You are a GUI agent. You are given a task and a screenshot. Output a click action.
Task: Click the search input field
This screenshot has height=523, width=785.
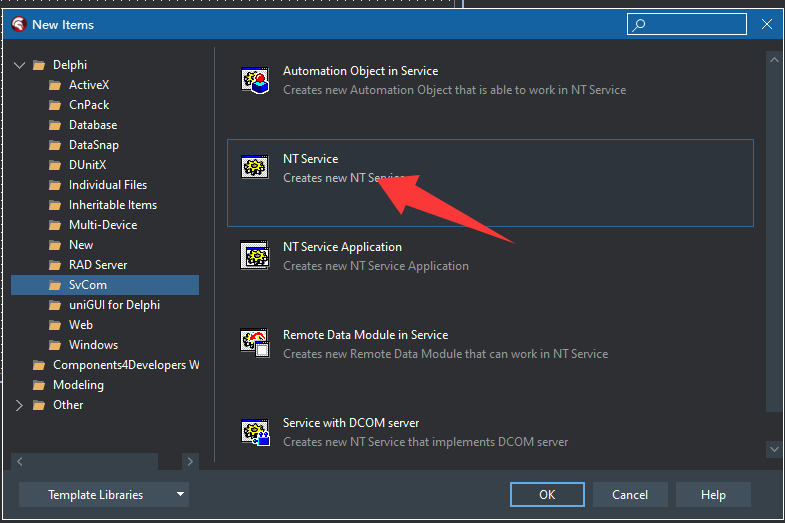click(x=687, y=24)
